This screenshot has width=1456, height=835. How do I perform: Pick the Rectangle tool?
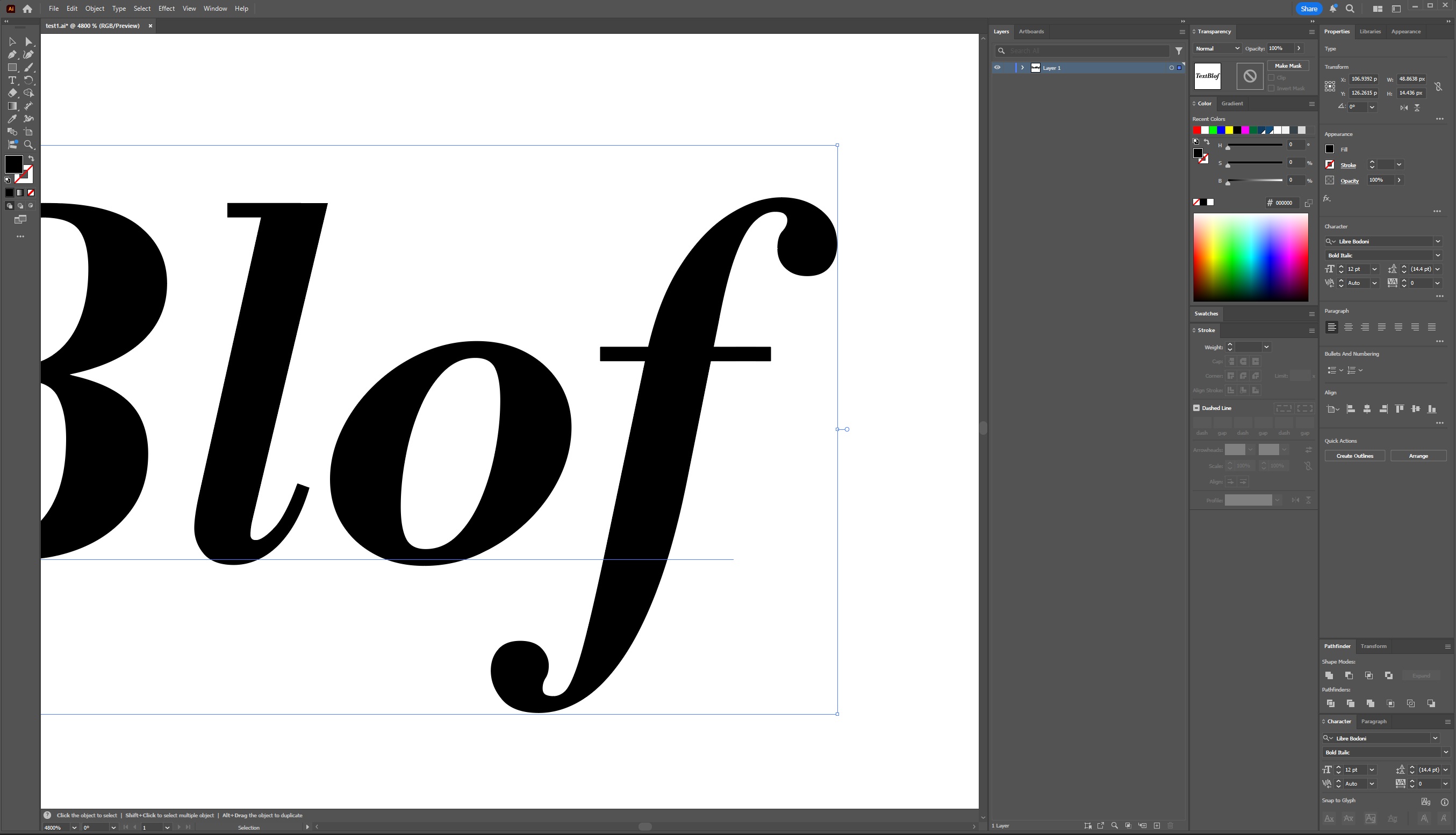pyautogui.click(x=12, y=67)
